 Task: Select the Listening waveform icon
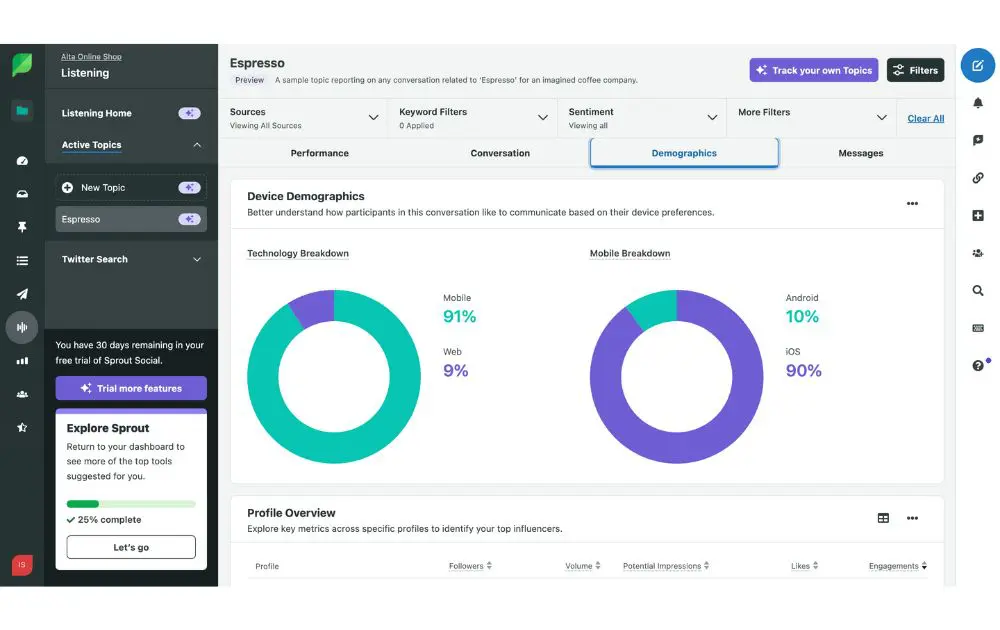[x=22, y=327]
